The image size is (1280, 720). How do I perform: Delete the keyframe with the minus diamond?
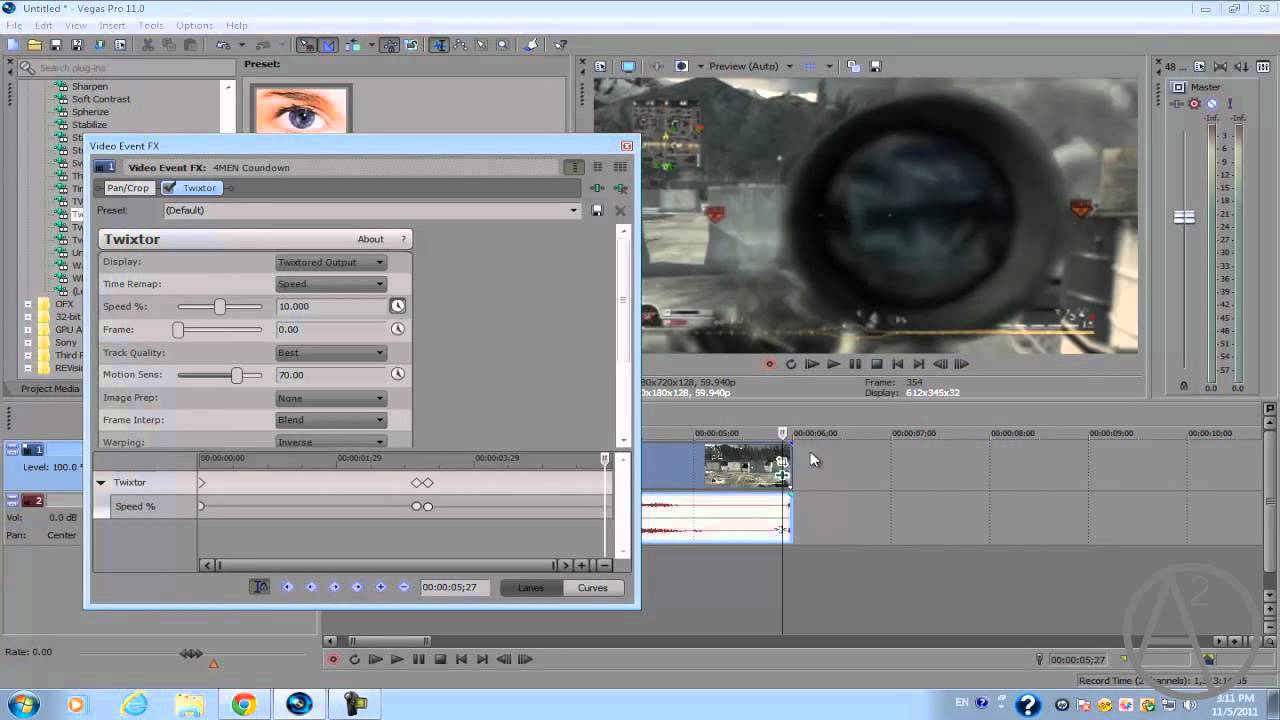403,587
